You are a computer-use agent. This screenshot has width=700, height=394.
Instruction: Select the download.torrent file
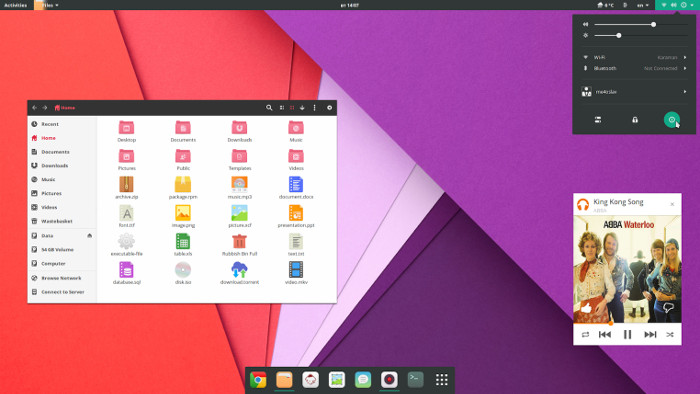239,270
